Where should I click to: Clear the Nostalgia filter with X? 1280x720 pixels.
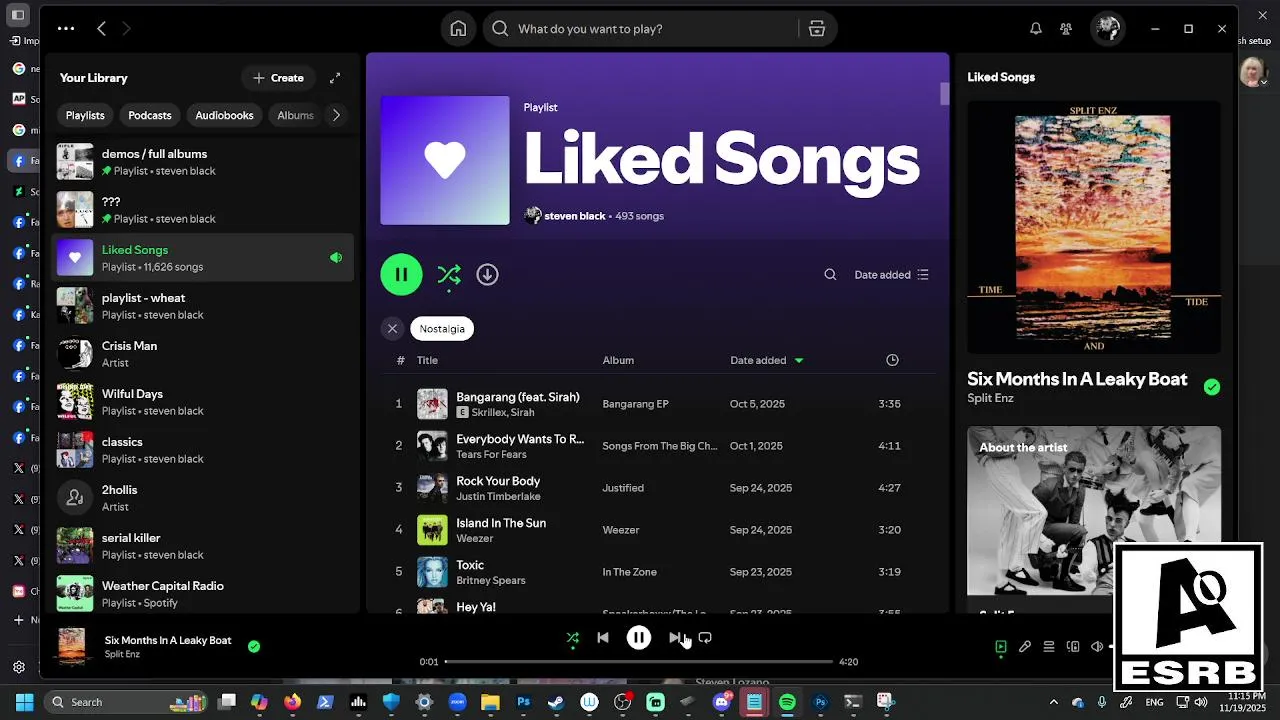click(392, 328)
